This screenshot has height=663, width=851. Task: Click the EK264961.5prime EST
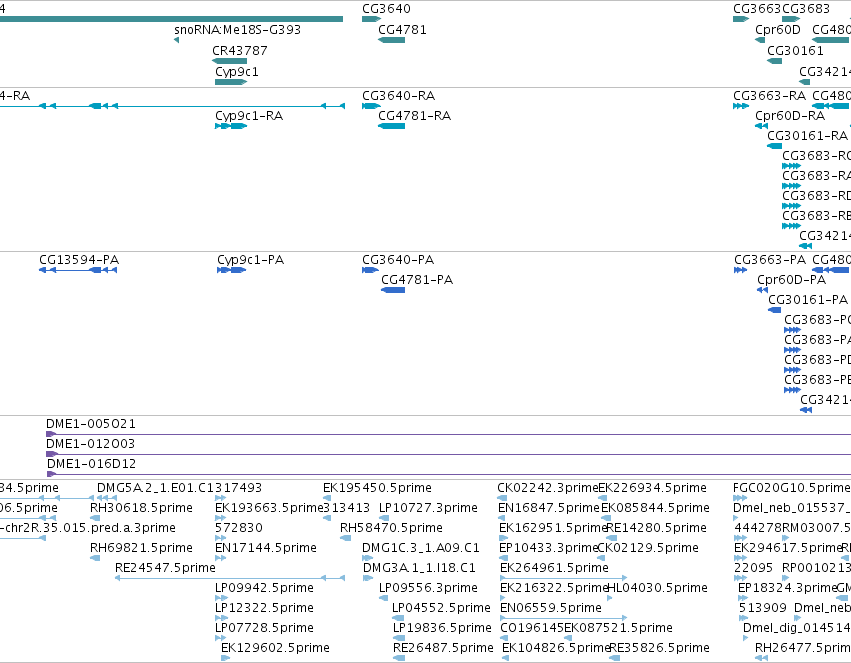563,578
